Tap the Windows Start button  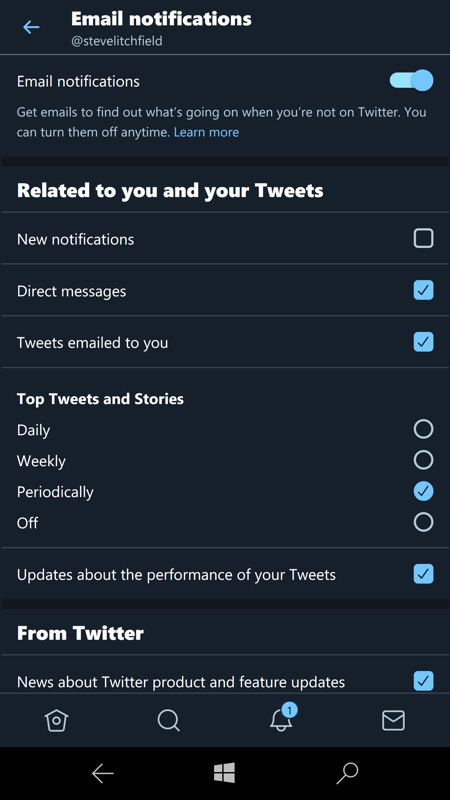pyautogui.click(x=224, y=773)
